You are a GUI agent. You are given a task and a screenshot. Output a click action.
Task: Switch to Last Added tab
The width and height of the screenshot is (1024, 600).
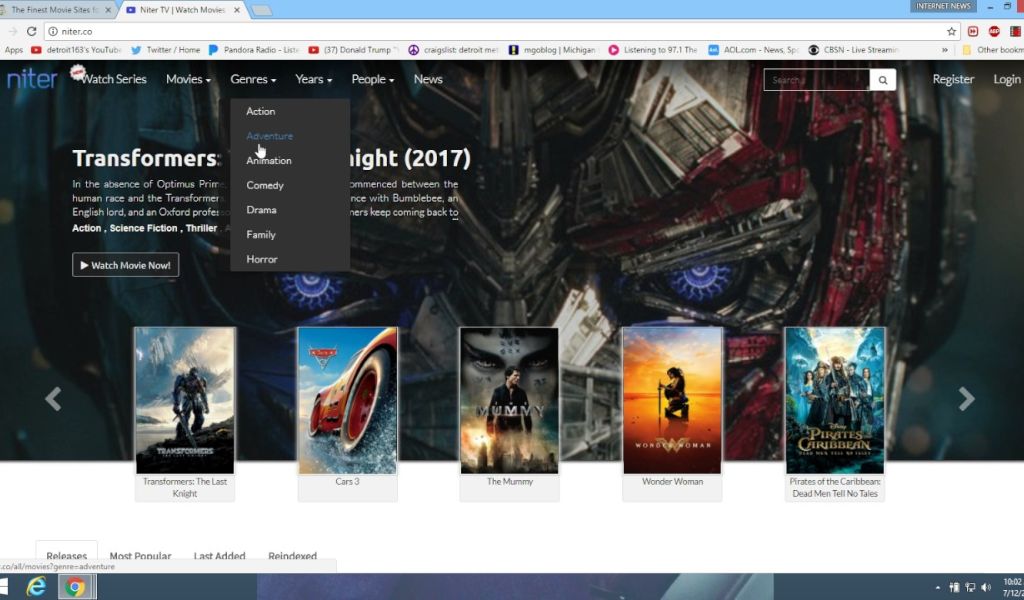click(219, 556)
